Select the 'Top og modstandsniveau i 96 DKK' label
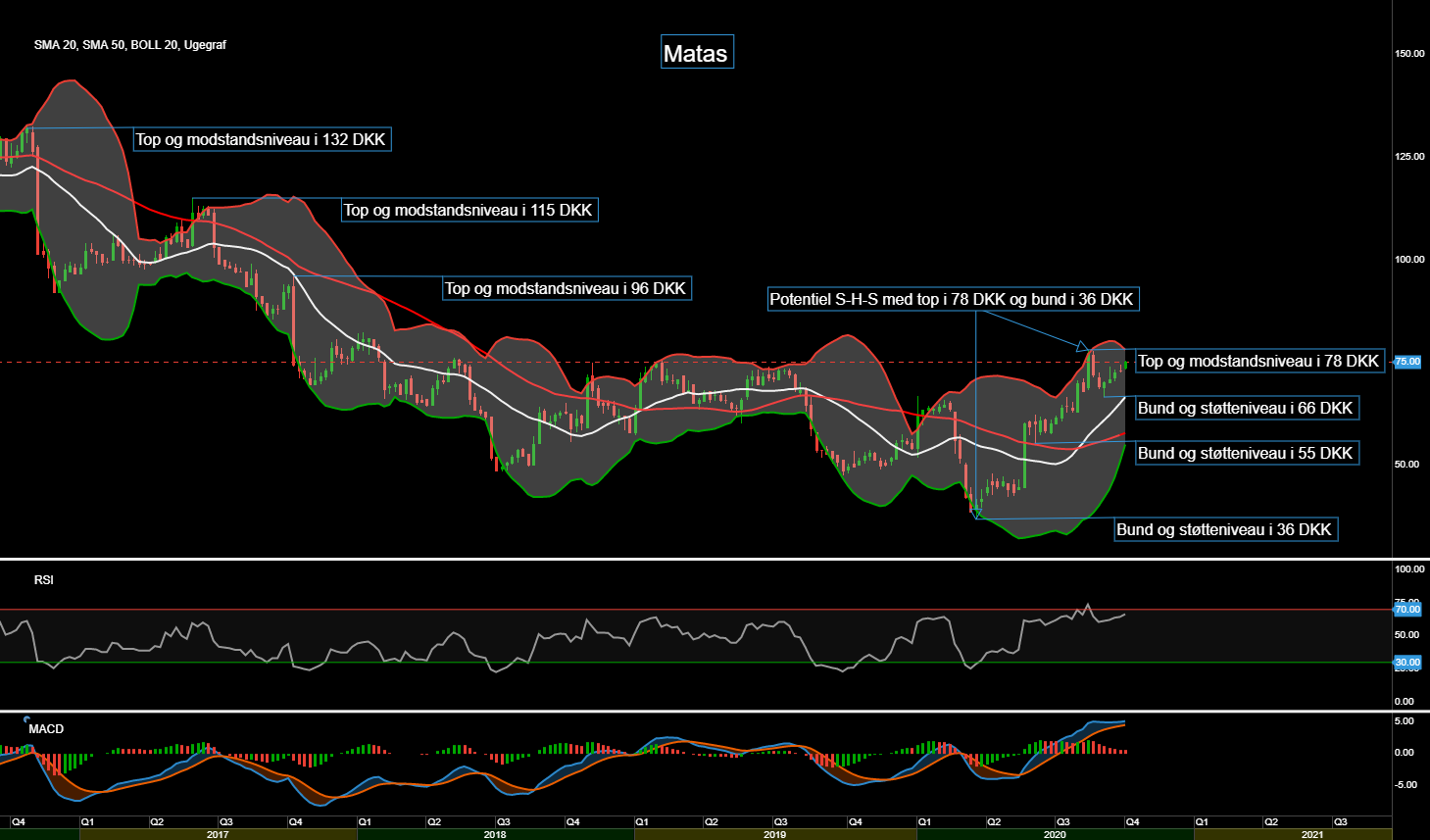The width and height of the screenshot is (1430, 840). [567, 288]
